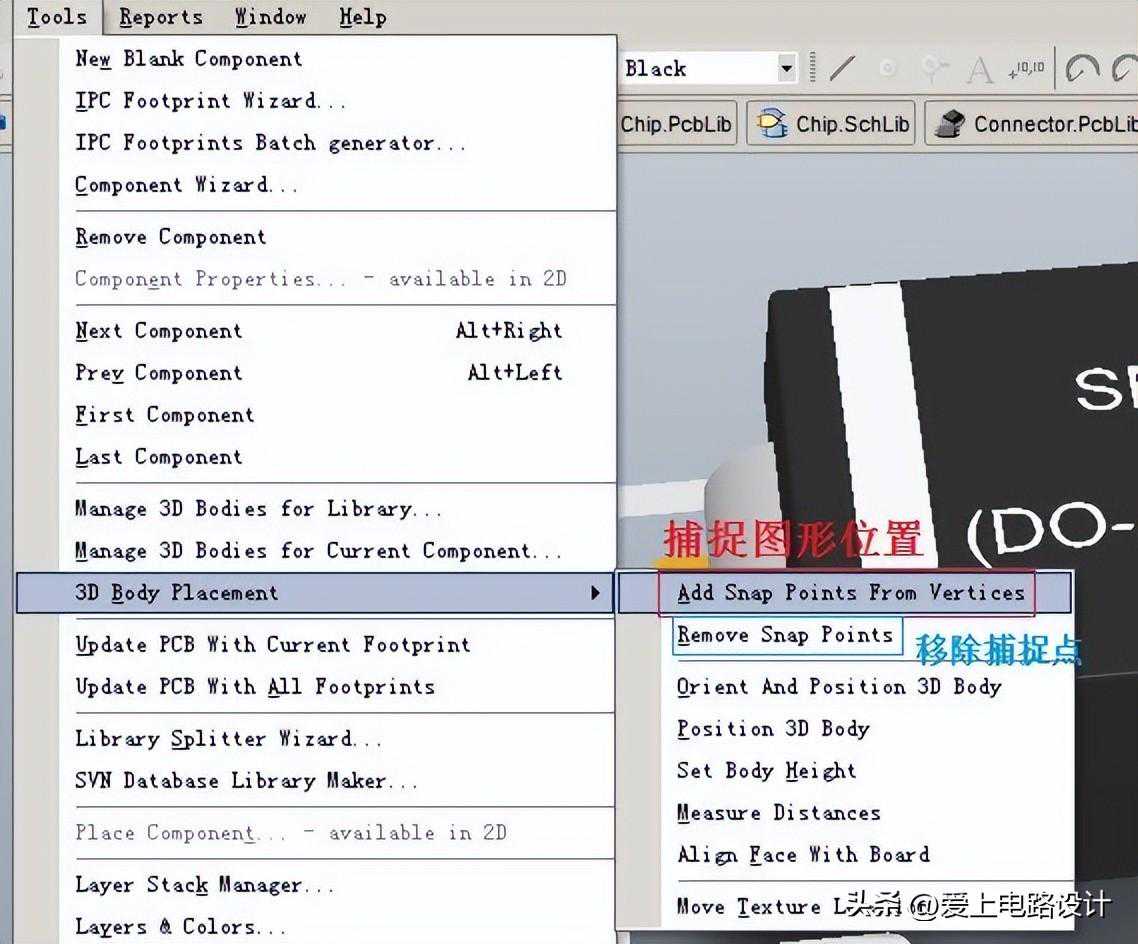
Task: Click Orient And Position 3D Body
Action: click(838, 687)
